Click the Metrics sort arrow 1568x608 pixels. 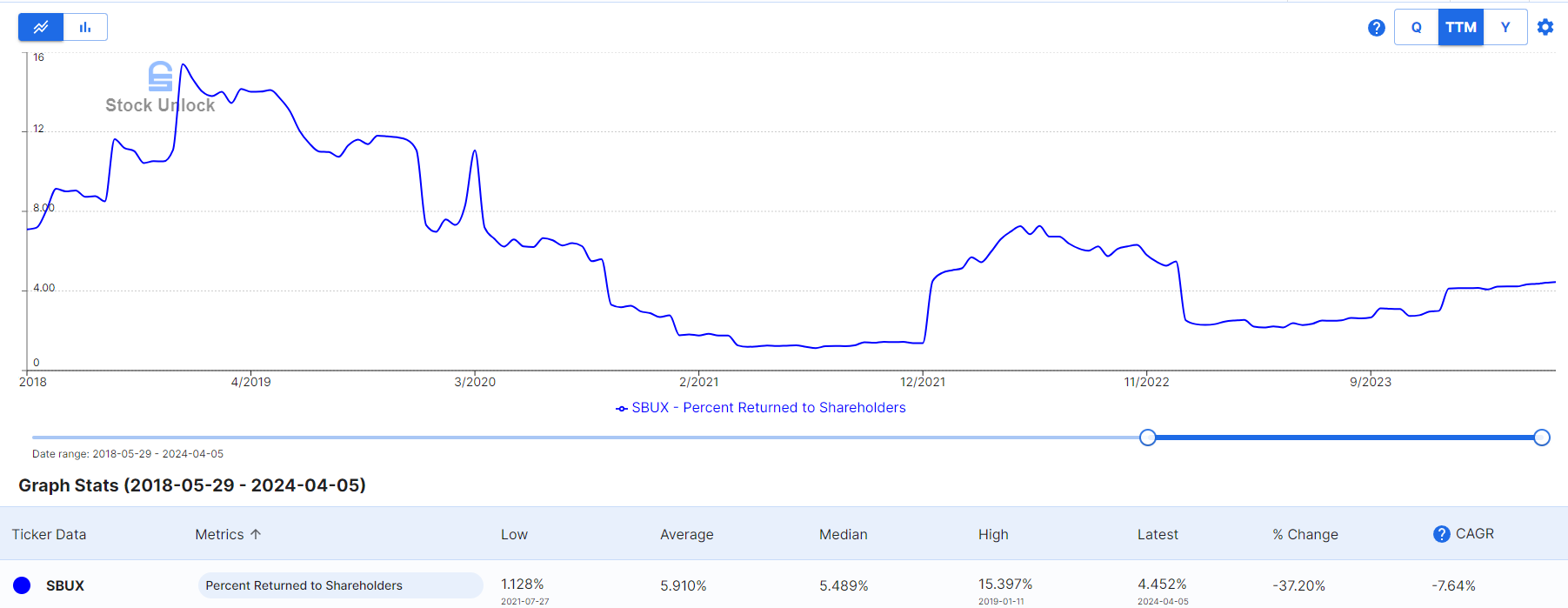point(256,534)
